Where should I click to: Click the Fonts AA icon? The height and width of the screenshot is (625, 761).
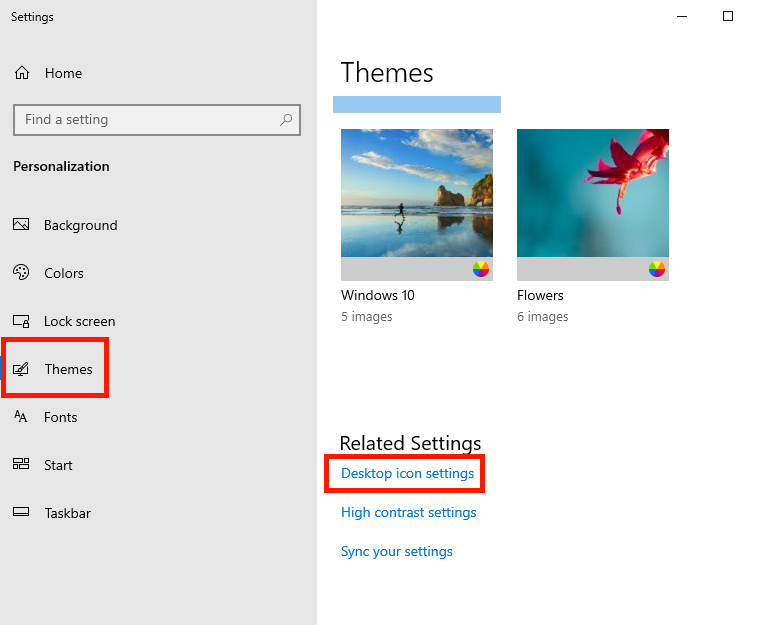pos(21,416)
